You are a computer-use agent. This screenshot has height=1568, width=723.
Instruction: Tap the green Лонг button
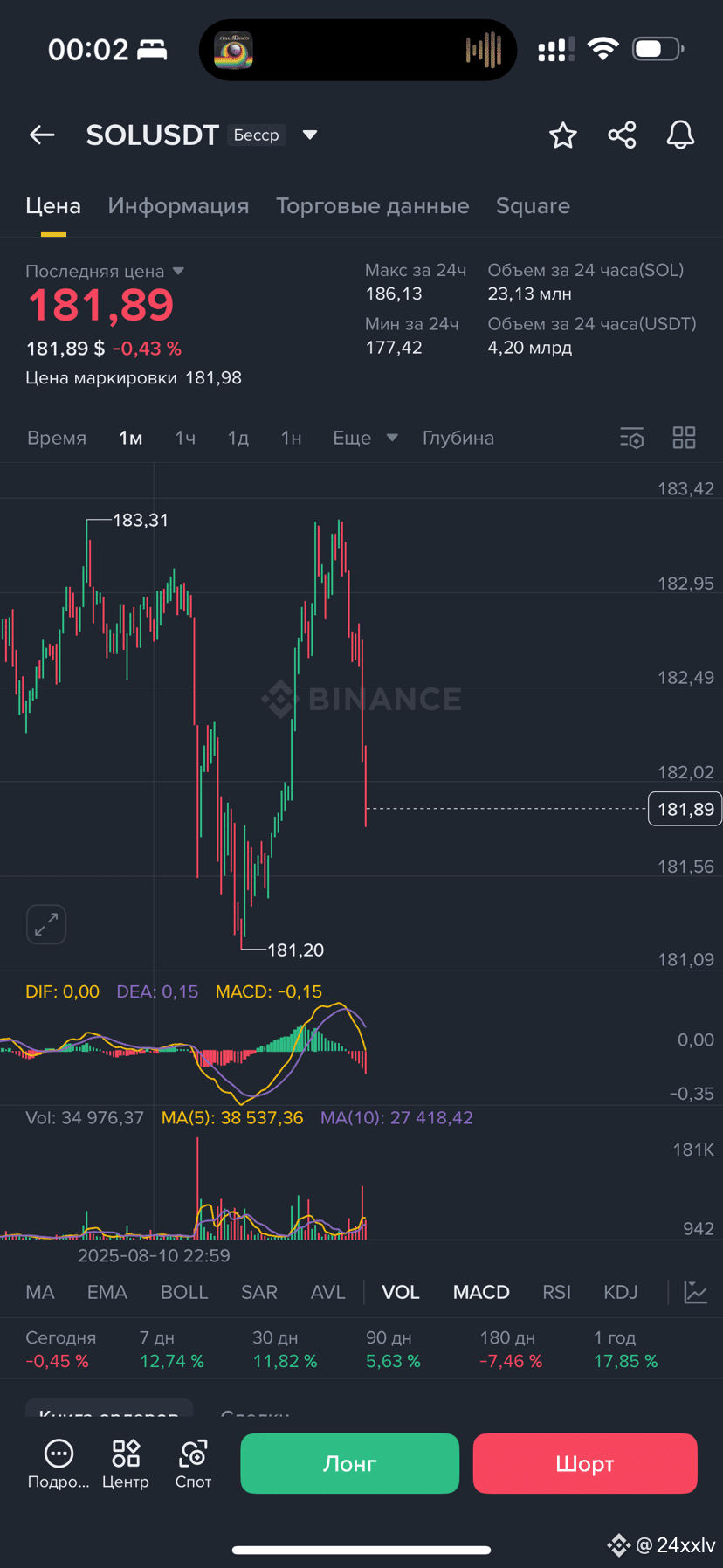coord(350,1463)
